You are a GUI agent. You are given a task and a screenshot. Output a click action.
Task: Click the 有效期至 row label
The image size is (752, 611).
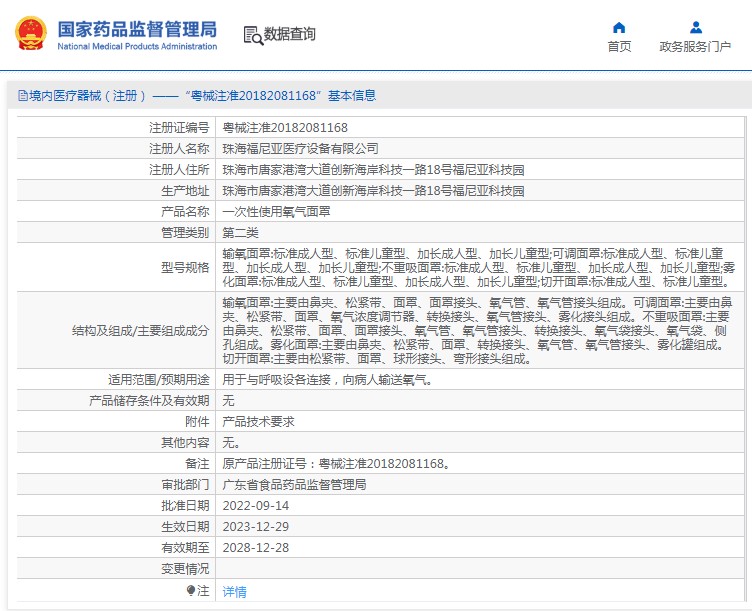185,548
